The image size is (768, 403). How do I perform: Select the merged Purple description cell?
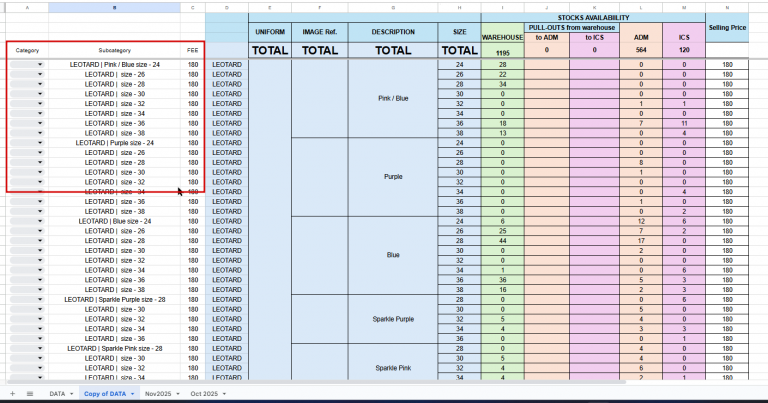(x=393, y=177)
